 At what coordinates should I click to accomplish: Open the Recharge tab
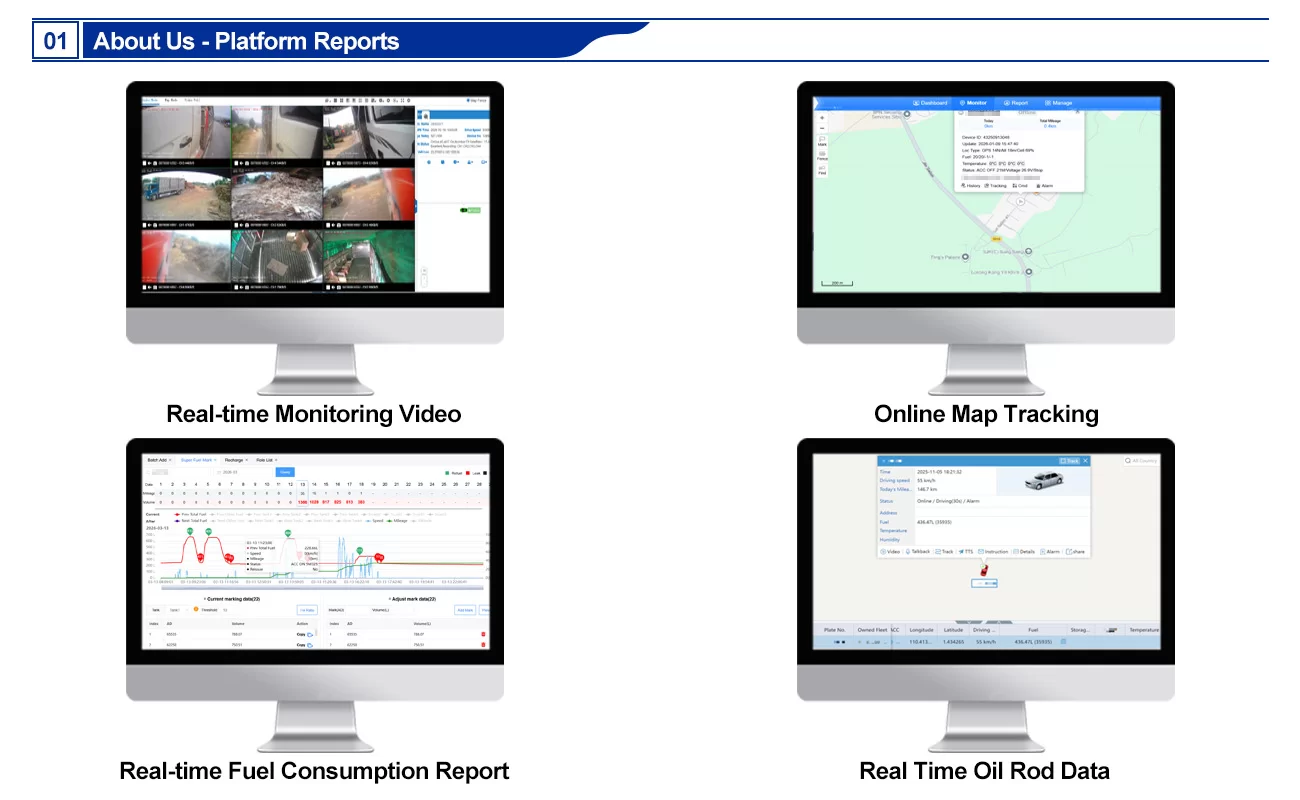coord(233,460)
